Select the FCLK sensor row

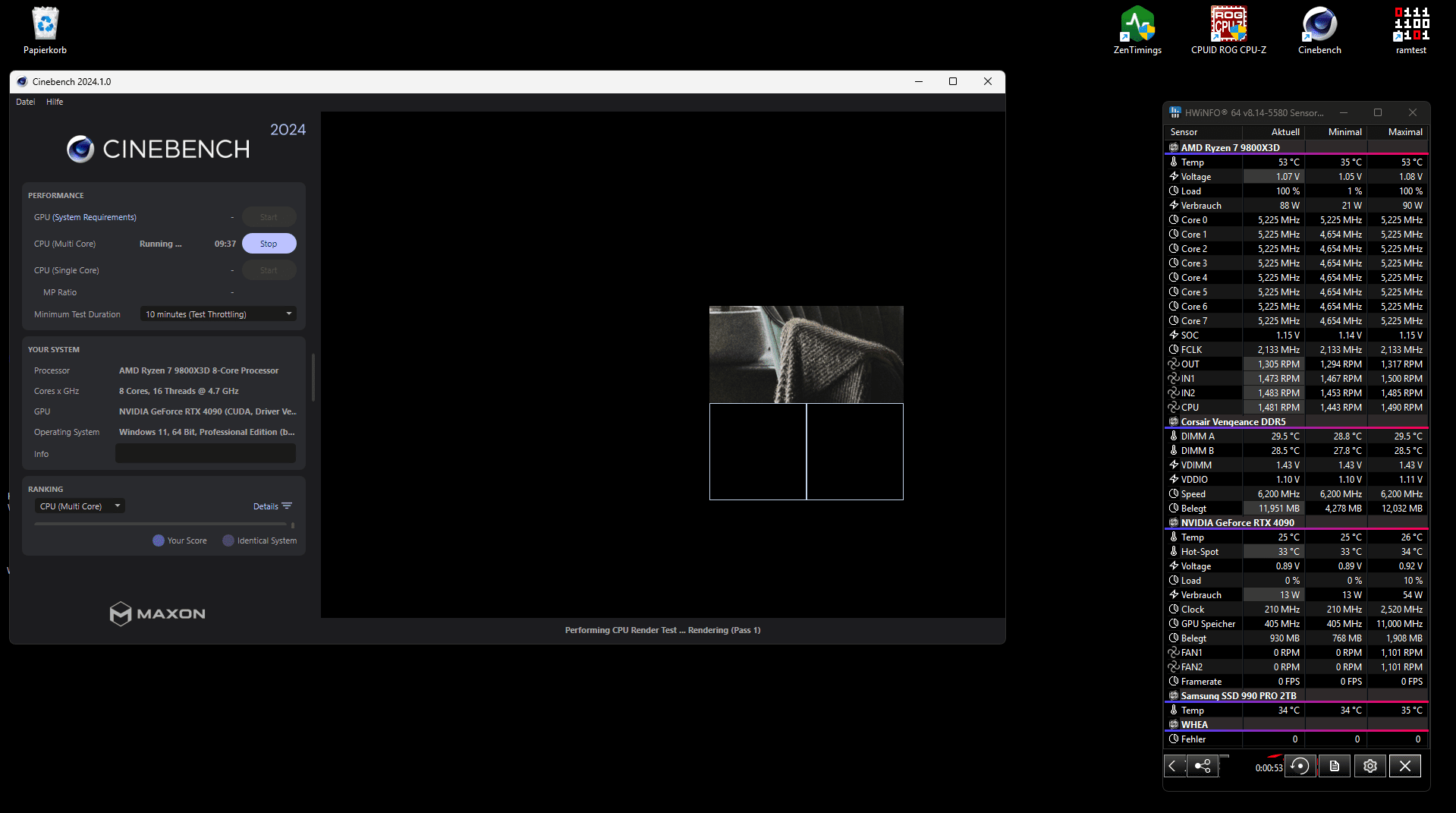coord(1297,350)
